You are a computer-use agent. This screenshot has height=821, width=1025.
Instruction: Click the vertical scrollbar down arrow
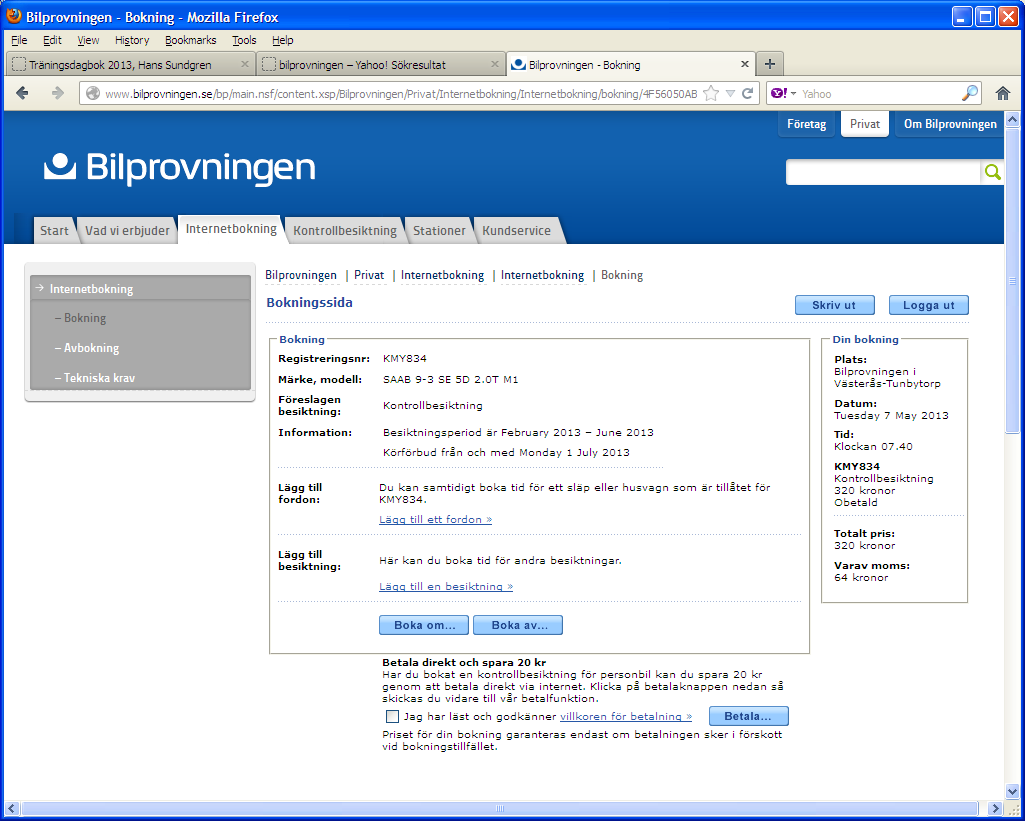pyautogui.click(x=1013, y=791)
